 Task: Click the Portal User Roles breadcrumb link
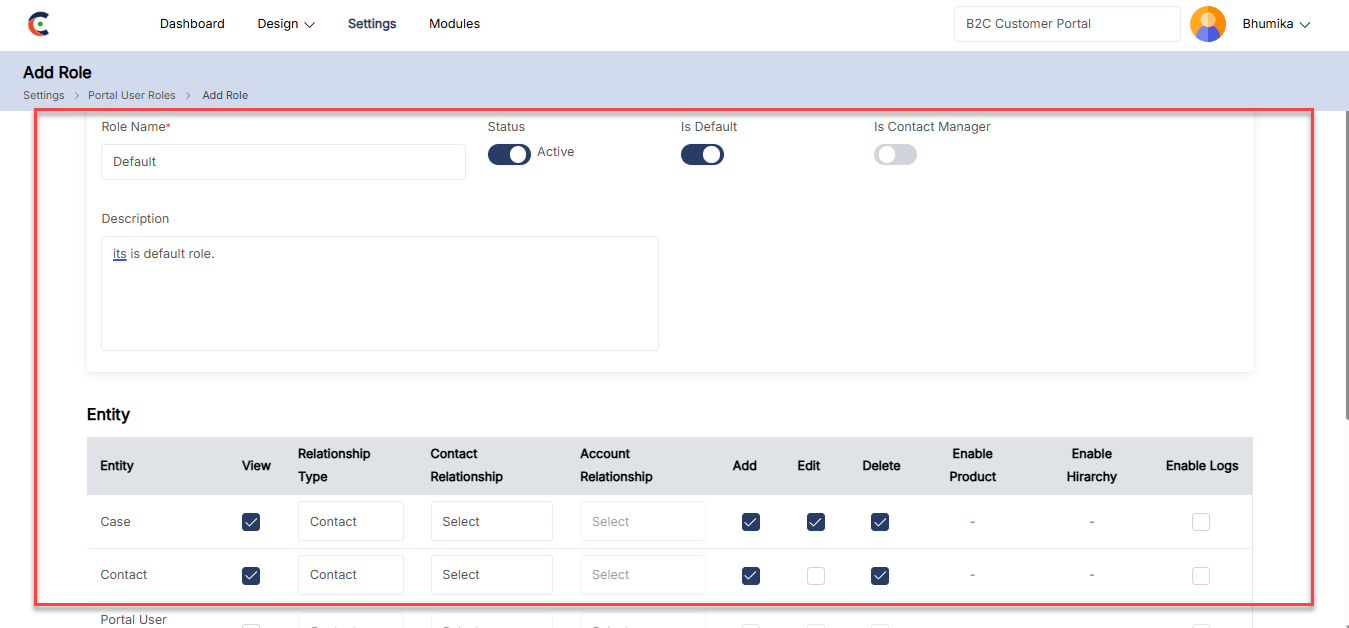(x=131, y=95)
